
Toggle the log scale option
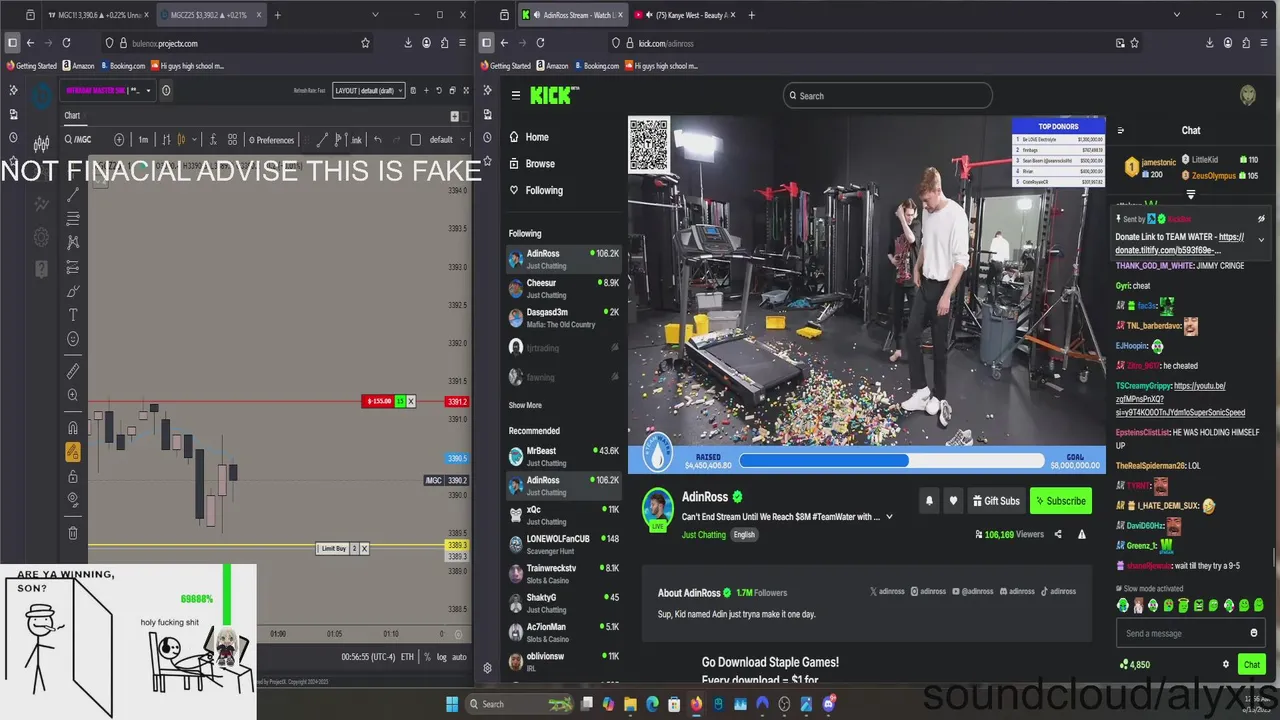coord(441,657)
